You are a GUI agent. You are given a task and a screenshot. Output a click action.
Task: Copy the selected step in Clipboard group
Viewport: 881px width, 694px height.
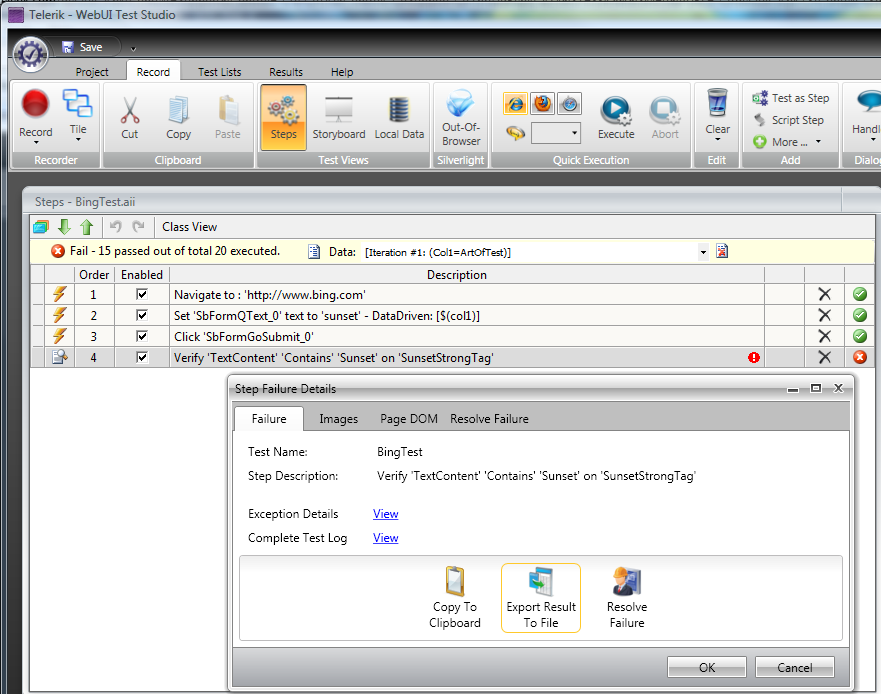point(179,110)
